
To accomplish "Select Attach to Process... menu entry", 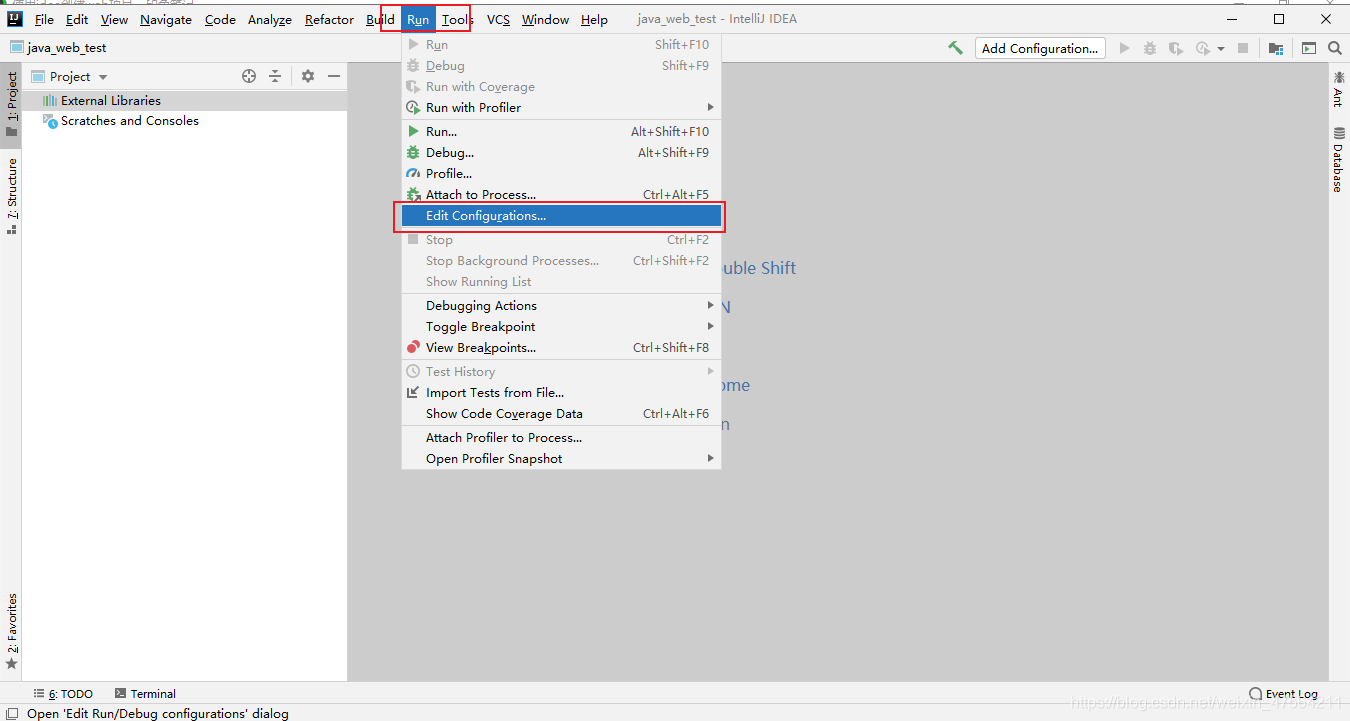I will [561, 195].
